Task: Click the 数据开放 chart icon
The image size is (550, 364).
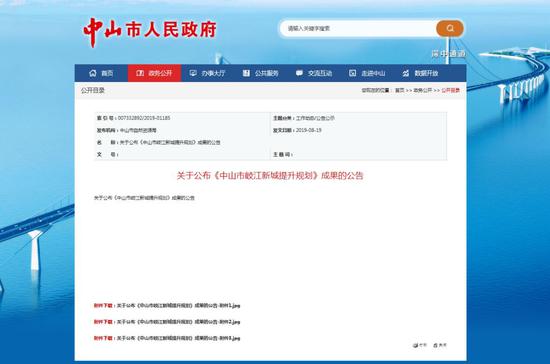Action: pyautogui.click(x=406, y=73)
